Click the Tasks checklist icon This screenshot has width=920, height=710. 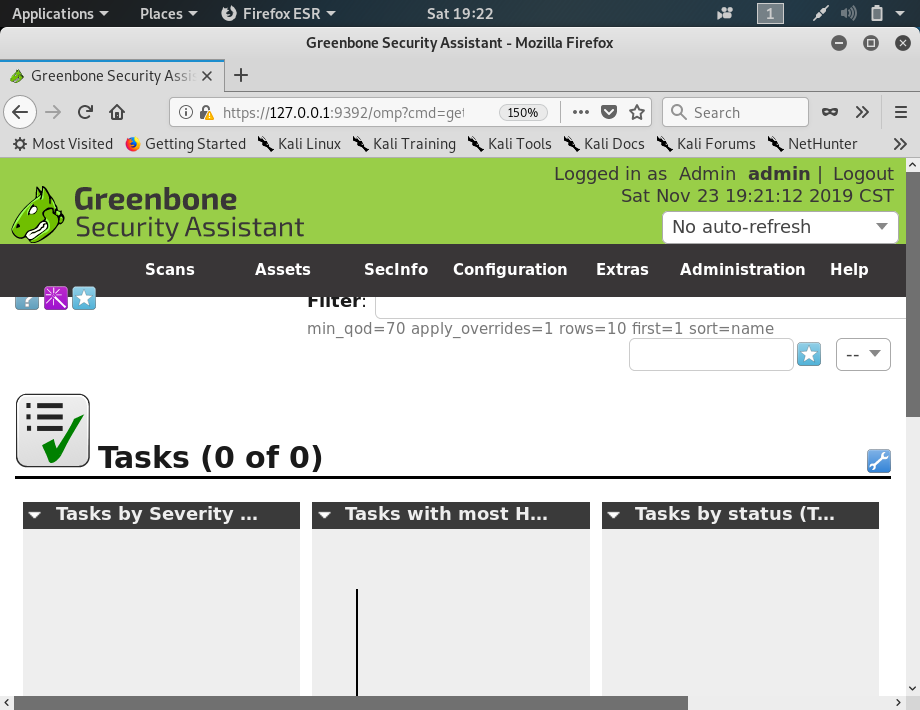click(x=53, y=430)
